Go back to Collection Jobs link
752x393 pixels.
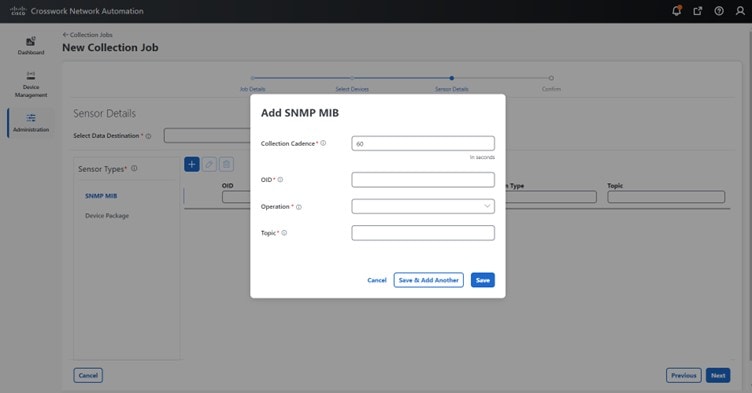click(x=87, y=35)
